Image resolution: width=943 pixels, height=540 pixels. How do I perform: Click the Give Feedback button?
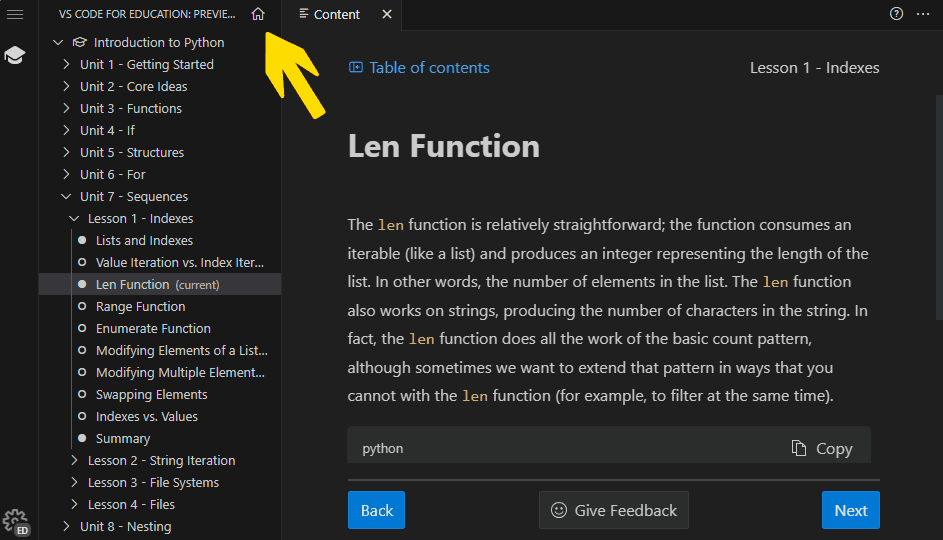click(614, 510)
